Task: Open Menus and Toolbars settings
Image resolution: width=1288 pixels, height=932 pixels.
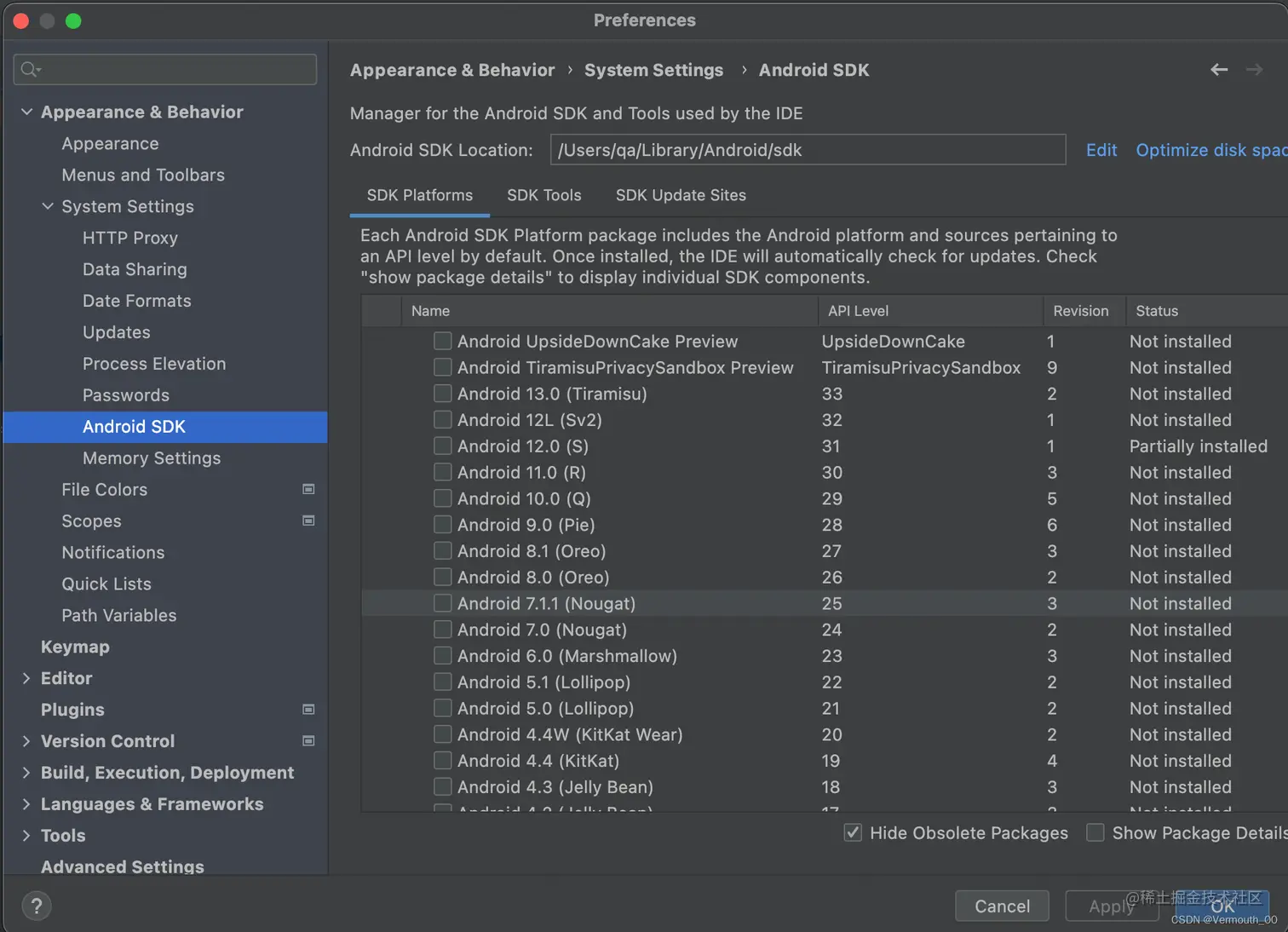Action: [143, 175]
